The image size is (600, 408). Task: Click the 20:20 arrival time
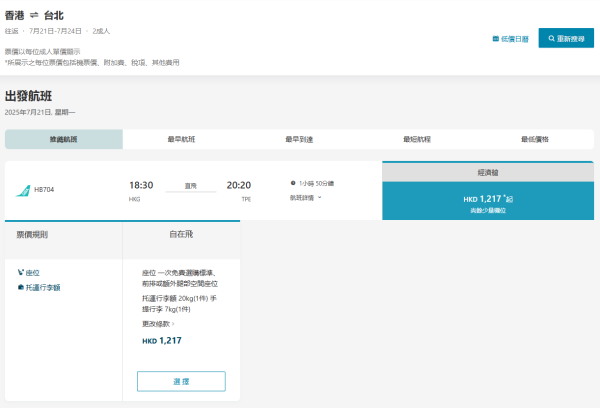[239, 185]
